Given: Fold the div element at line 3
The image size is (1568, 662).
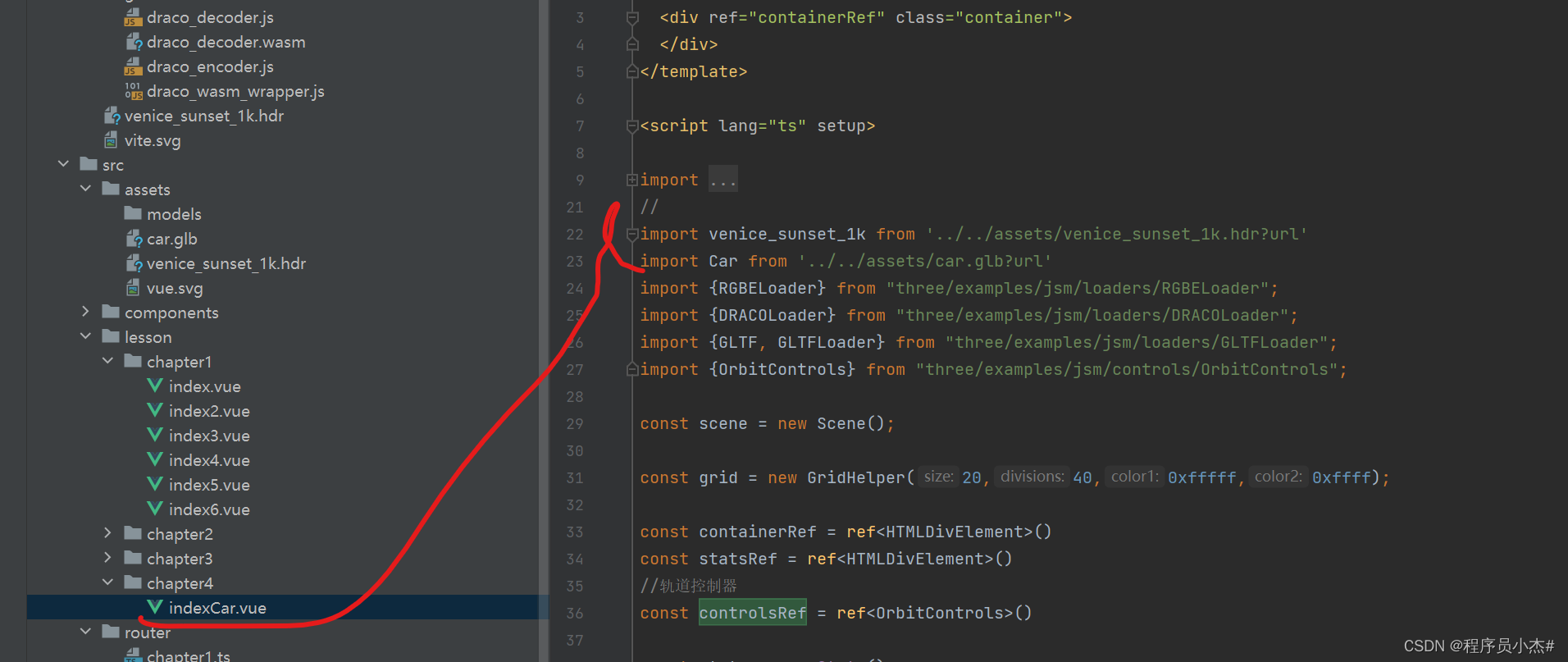Looking at the screenshot, I should coord(632,17).
